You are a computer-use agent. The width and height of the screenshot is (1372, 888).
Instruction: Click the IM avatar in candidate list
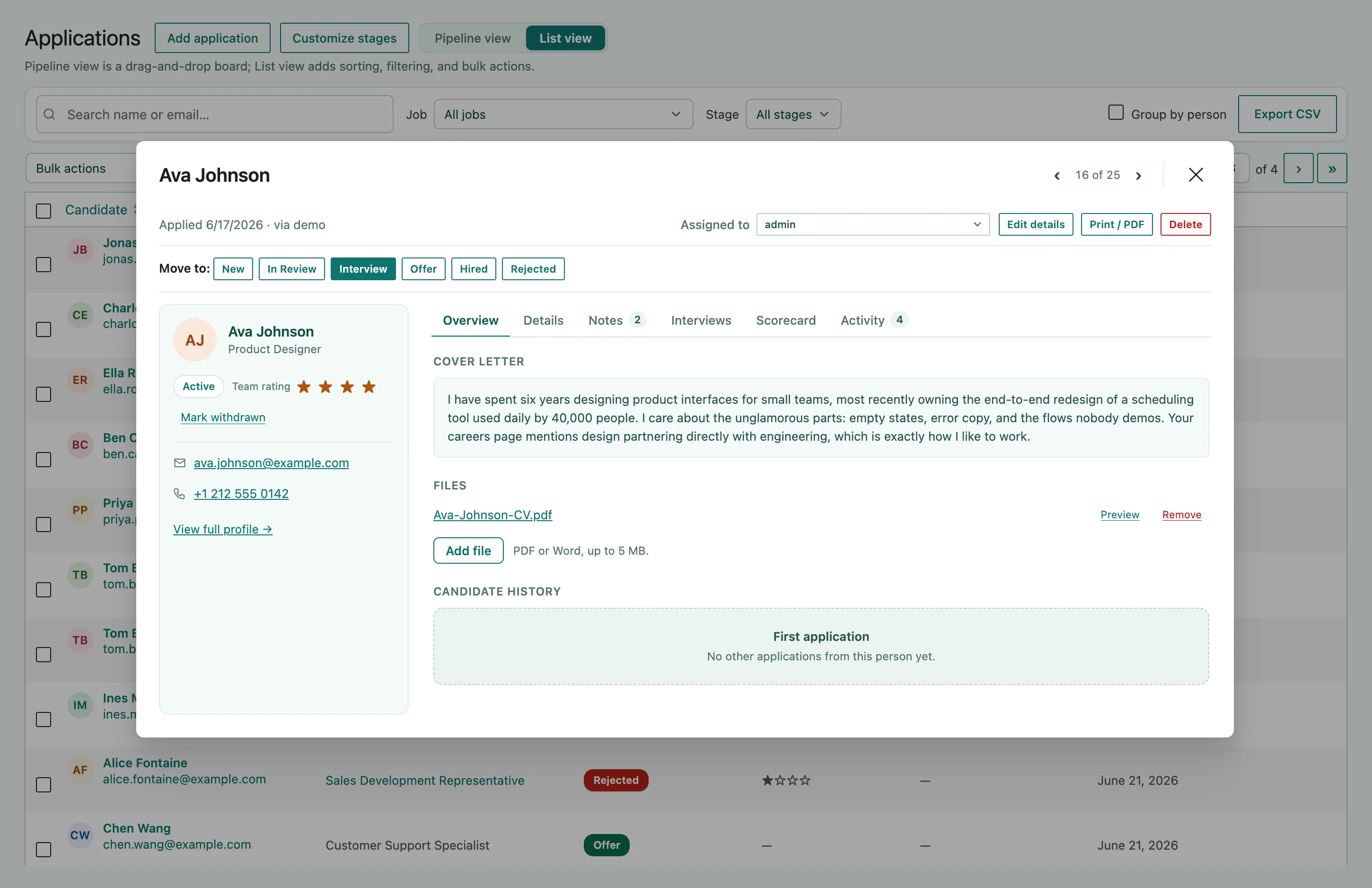[80, 705]
